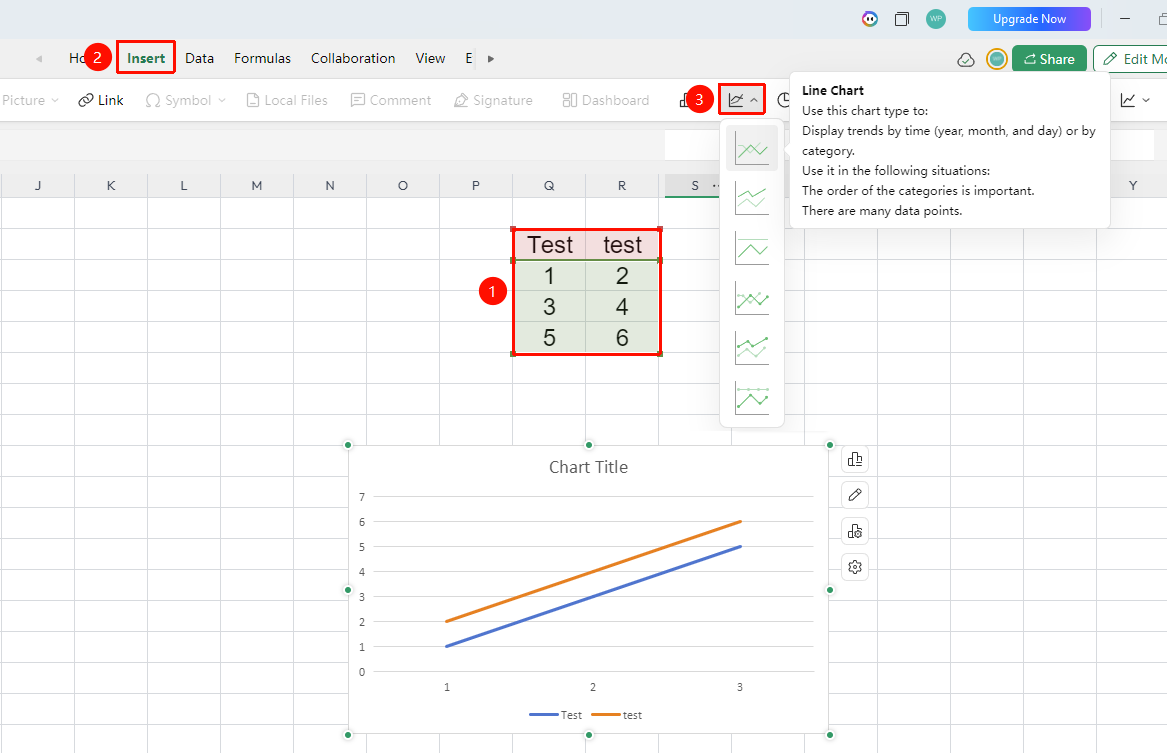
Task: Select column header R
Action: (x=621, y=185)
